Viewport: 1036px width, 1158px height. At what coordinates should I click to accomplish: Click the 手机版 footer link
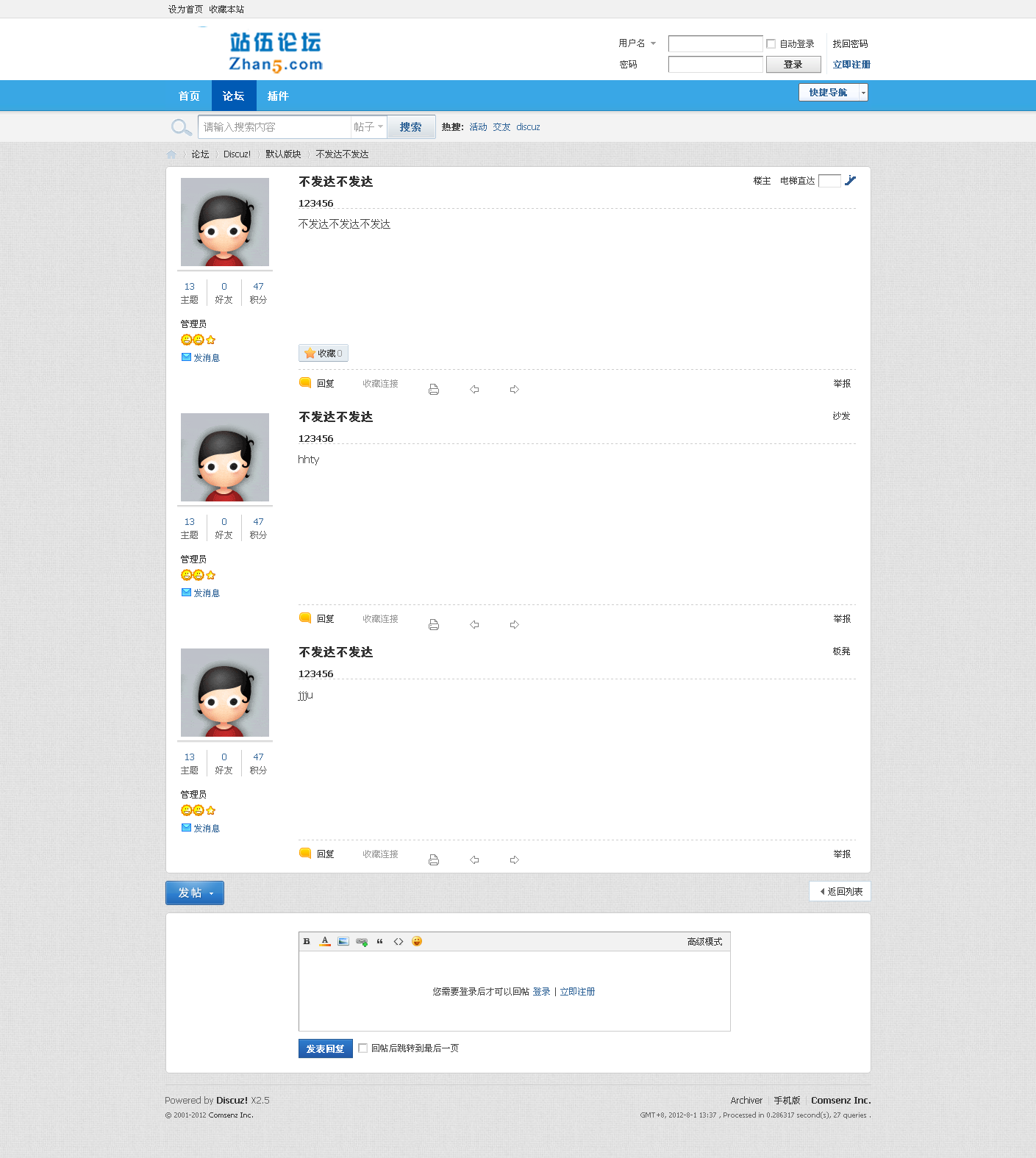[x=787, y=1101]
